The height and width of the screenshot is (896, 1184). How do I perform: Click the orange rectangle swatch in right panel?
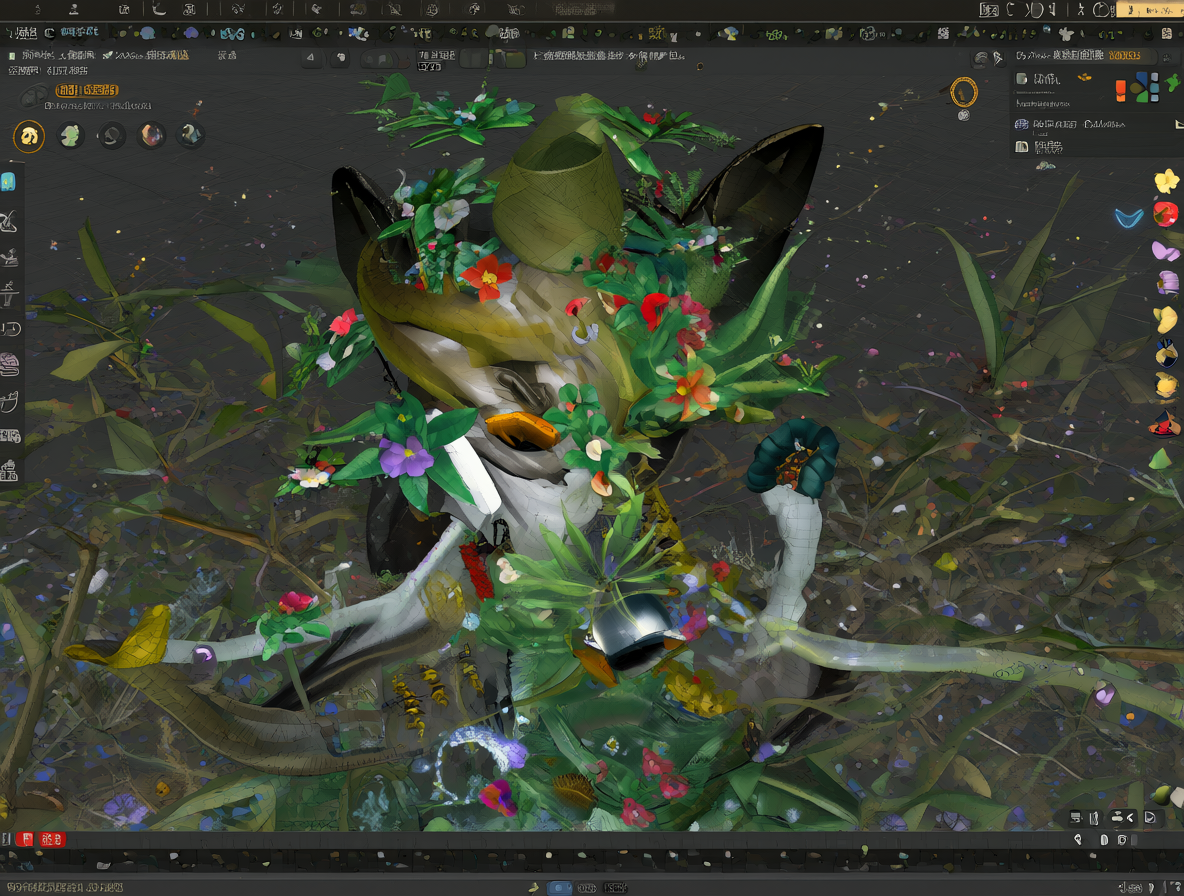point(1121,91)
